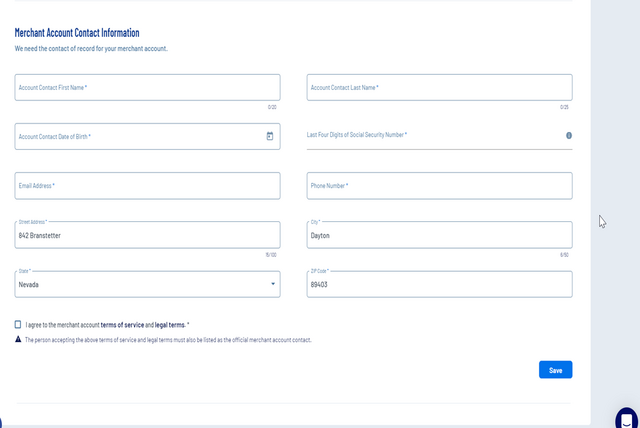Screen dimensions: 640x428
Task: Click into the Account Contact Date of Birth field
Action: 135,136
